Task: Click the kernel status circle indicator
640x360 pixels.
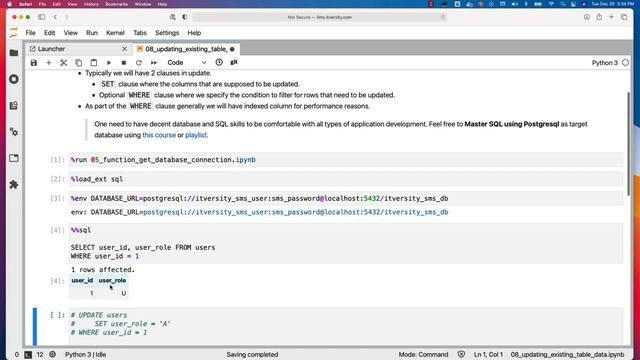Action: 625,63
